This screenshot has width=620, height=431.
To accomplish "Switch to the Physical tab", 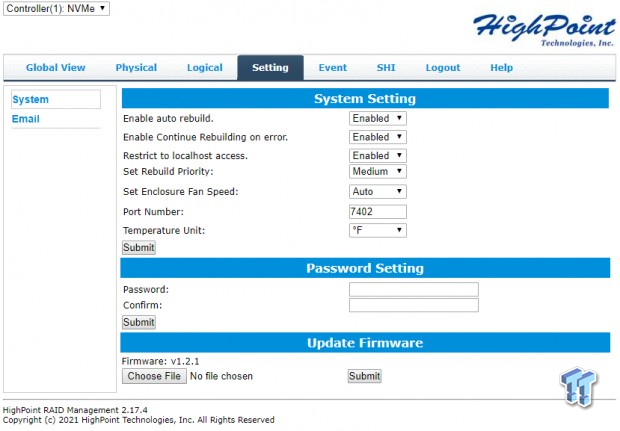I will click(x=136, y=68).
